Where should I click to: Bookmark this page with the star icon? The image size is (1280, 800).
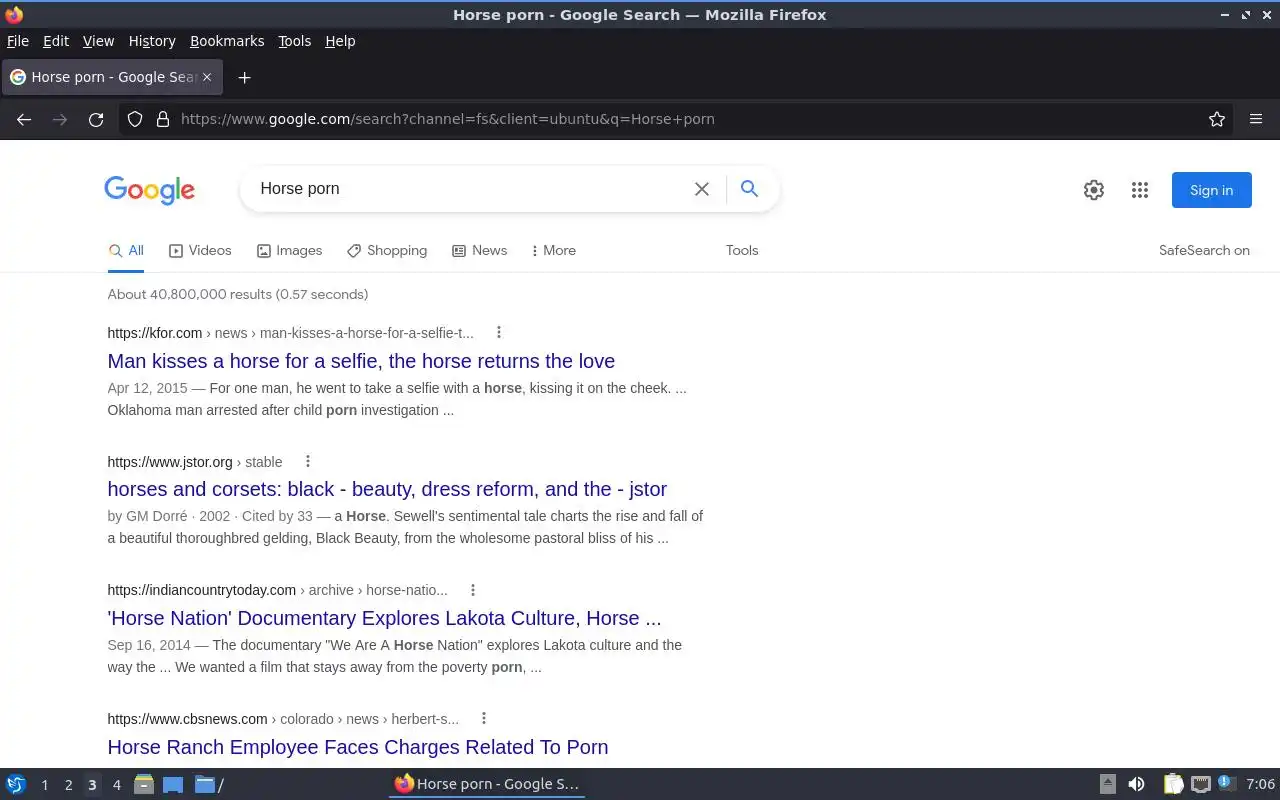tap(1217, 119)
